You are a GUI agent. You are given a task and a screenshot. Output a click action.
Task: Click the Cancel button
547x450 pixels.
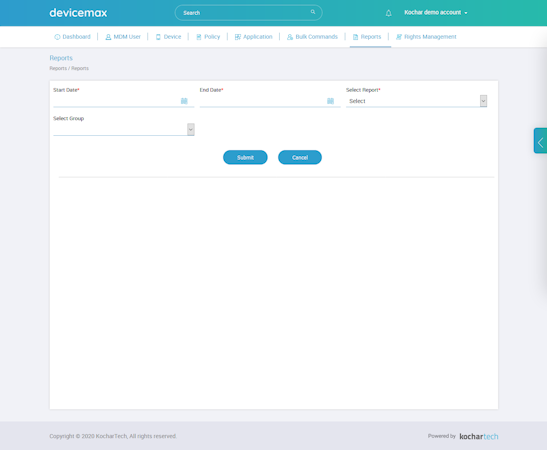(x=300, y=157)
